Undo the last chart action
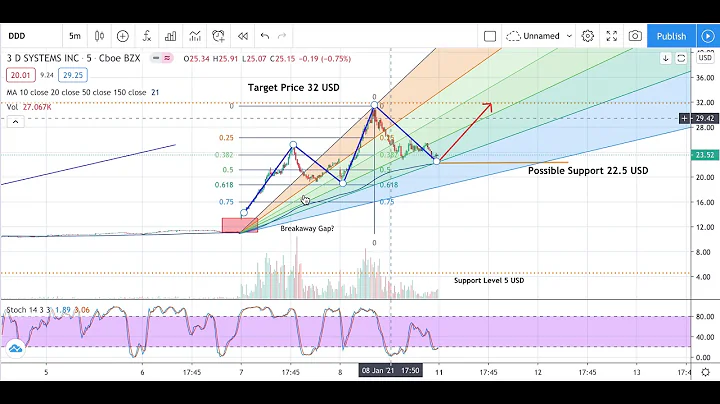720x404 pixels. click(x=264, y=36)
